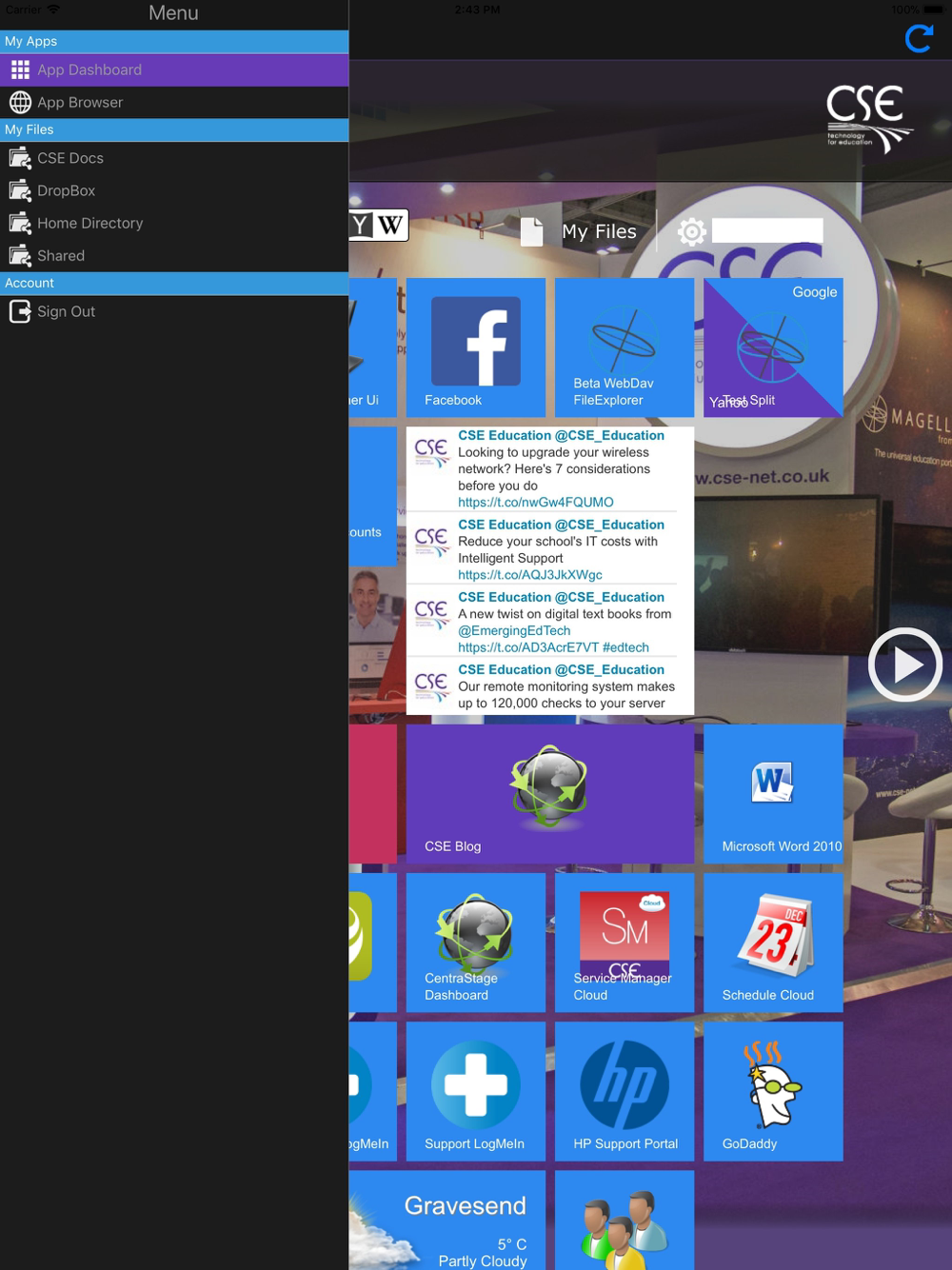This screenshot has height=1270, width=952.
Task: Open the nwGw4FQUMO tweet link
Action: tap(535, 502)
